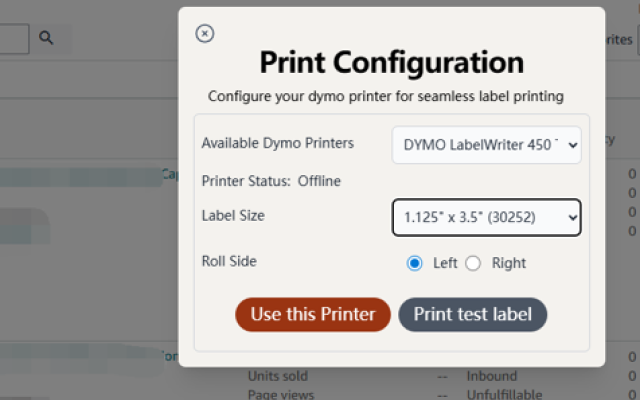Click the Printer Status: Offline text
The image size is (640, 400).
[271, 181]
